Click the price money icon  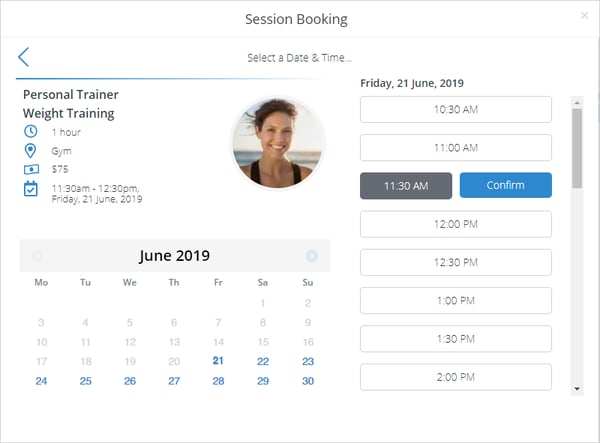[31, 169]
